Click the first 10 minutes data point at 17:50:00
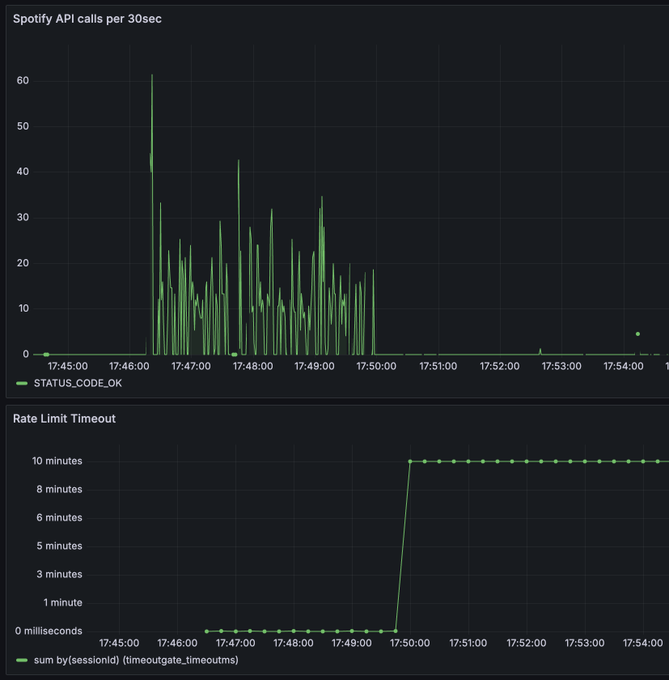669x680 pixels. 410,461
